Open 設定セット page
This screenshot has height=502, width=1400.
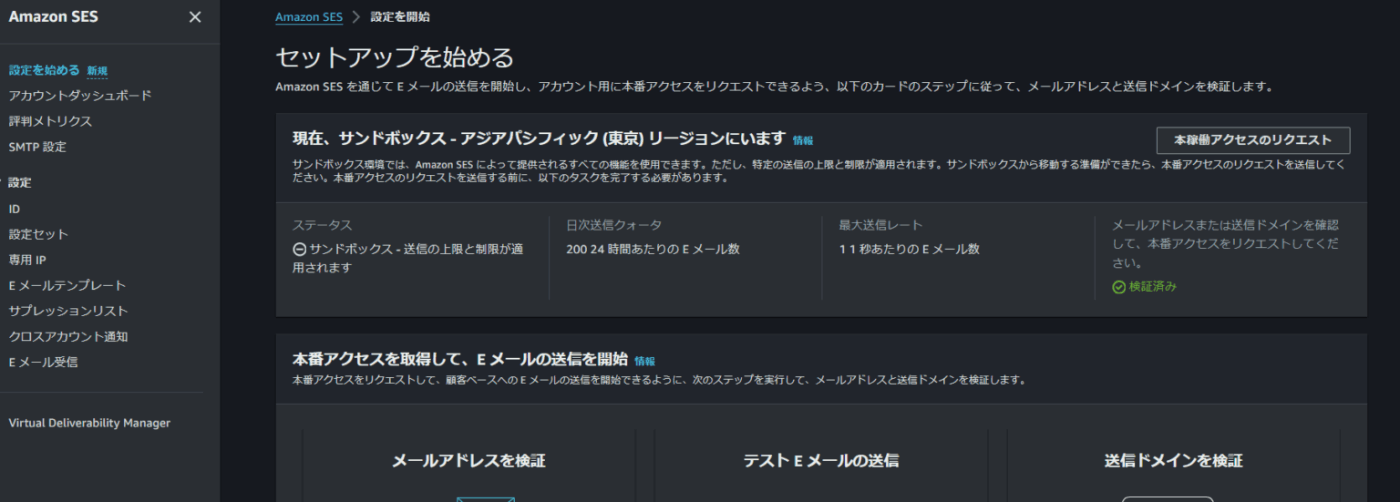[38, 234]
